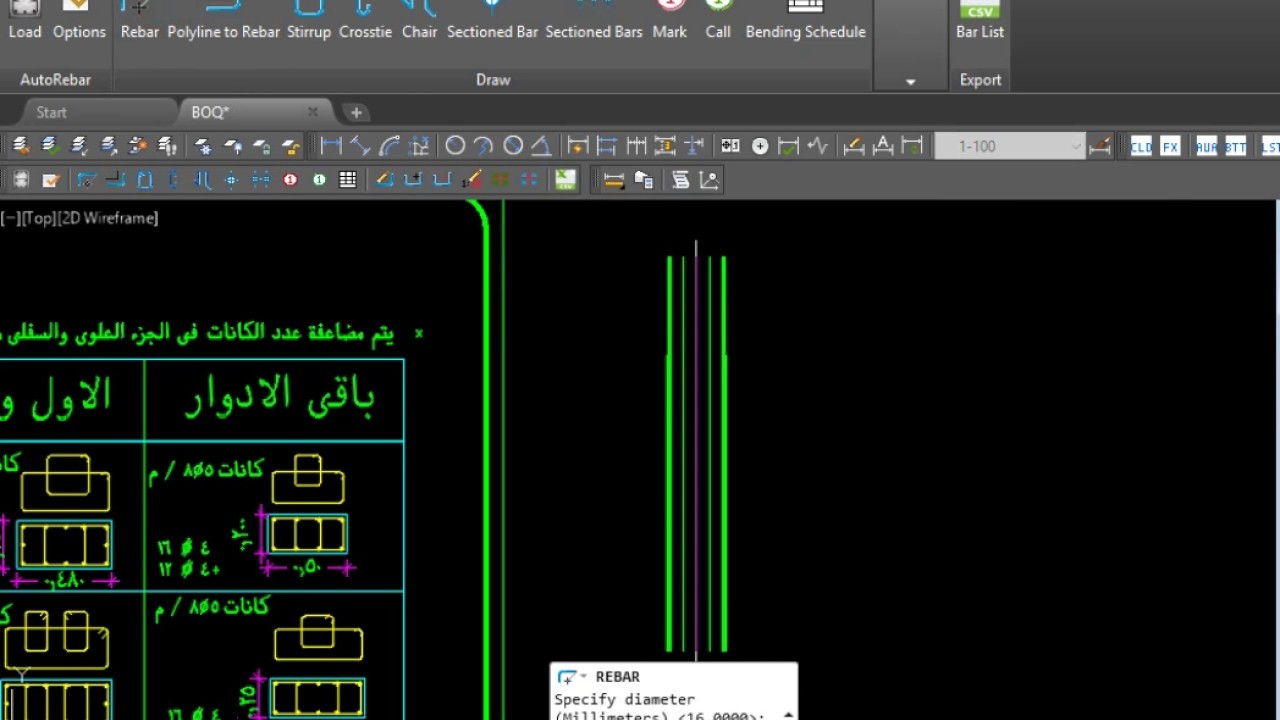This screenshot has width=1280, height=720.
Task: Click the Layer Isolate icon
Action: (x=138, y=146)
